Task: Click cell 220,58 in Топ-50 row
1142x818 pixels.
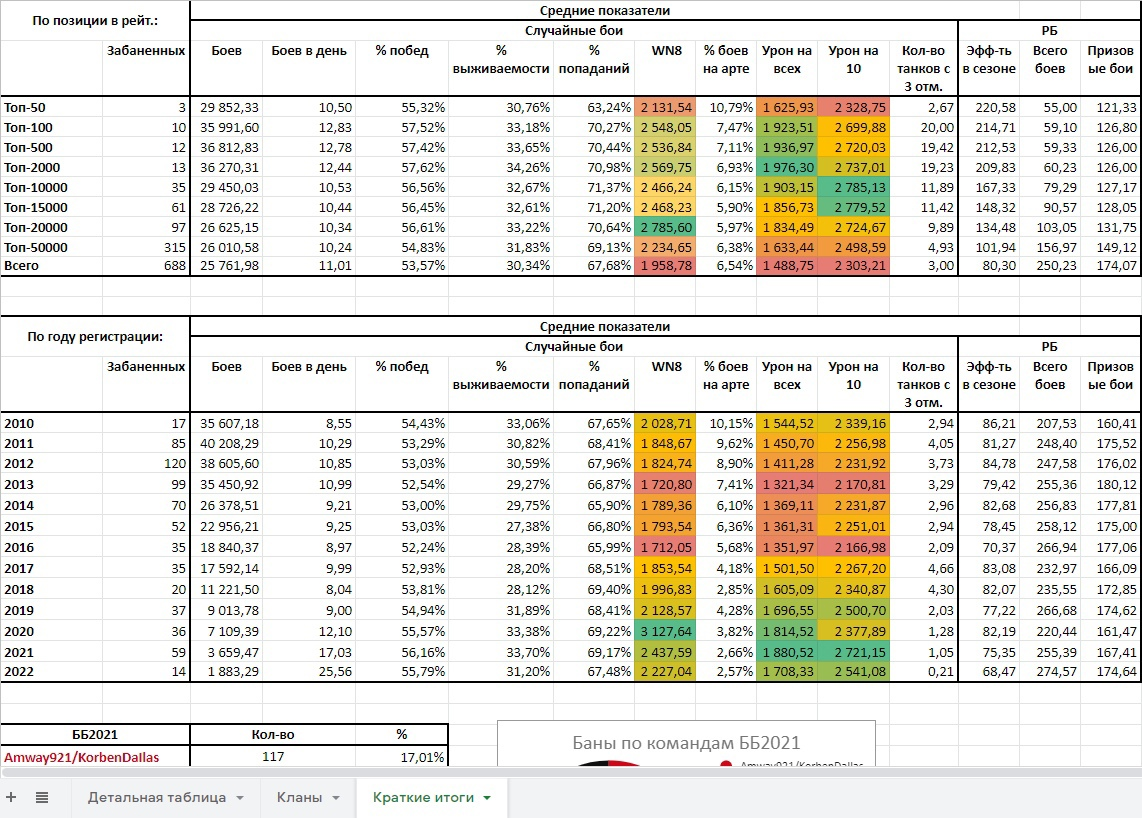Action: pos(989,107)
